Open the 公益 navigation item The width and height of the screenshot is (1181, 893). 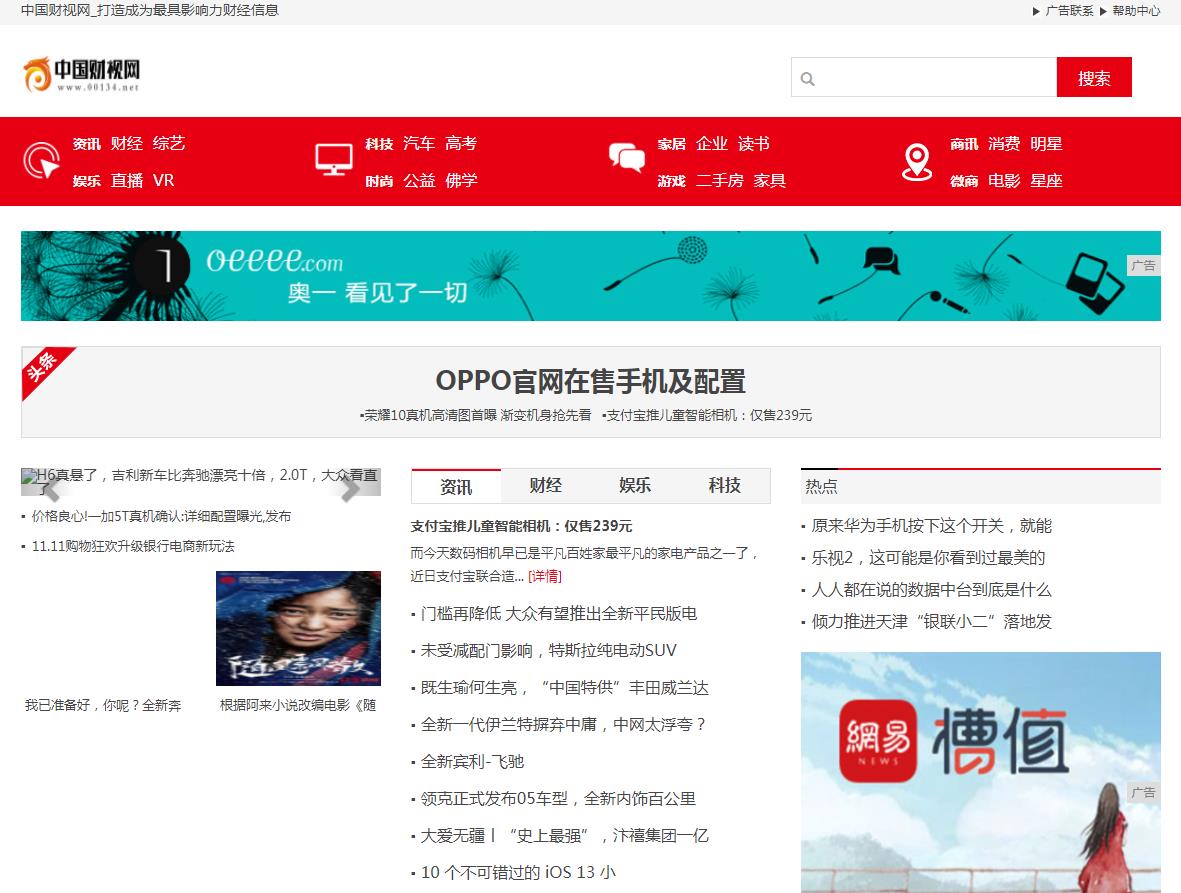(x=419, y=181)
